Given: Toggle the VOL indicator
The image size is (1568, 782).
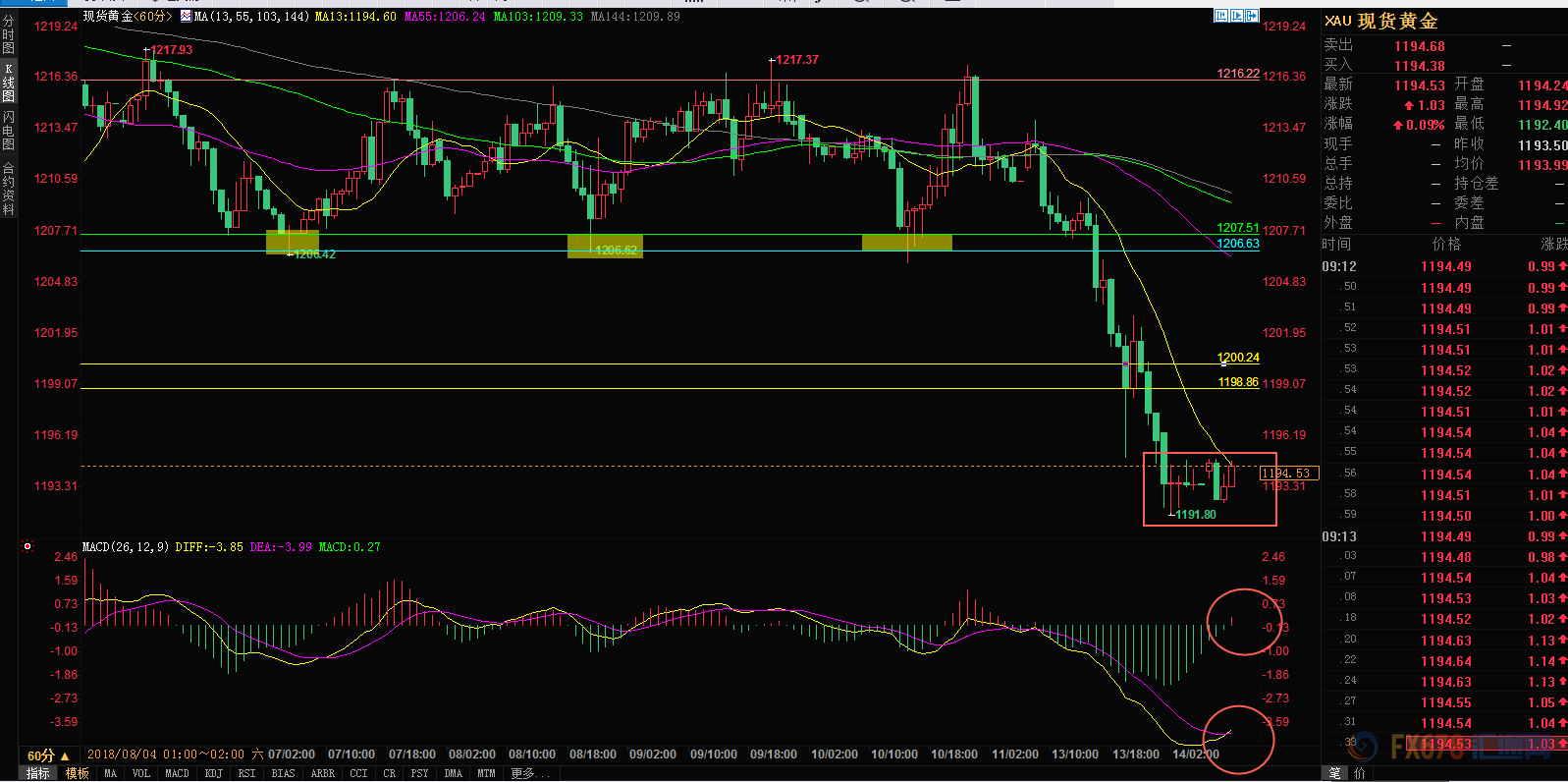Looking at the screenshot, I should pyautogui.click(x=141, y=774).
